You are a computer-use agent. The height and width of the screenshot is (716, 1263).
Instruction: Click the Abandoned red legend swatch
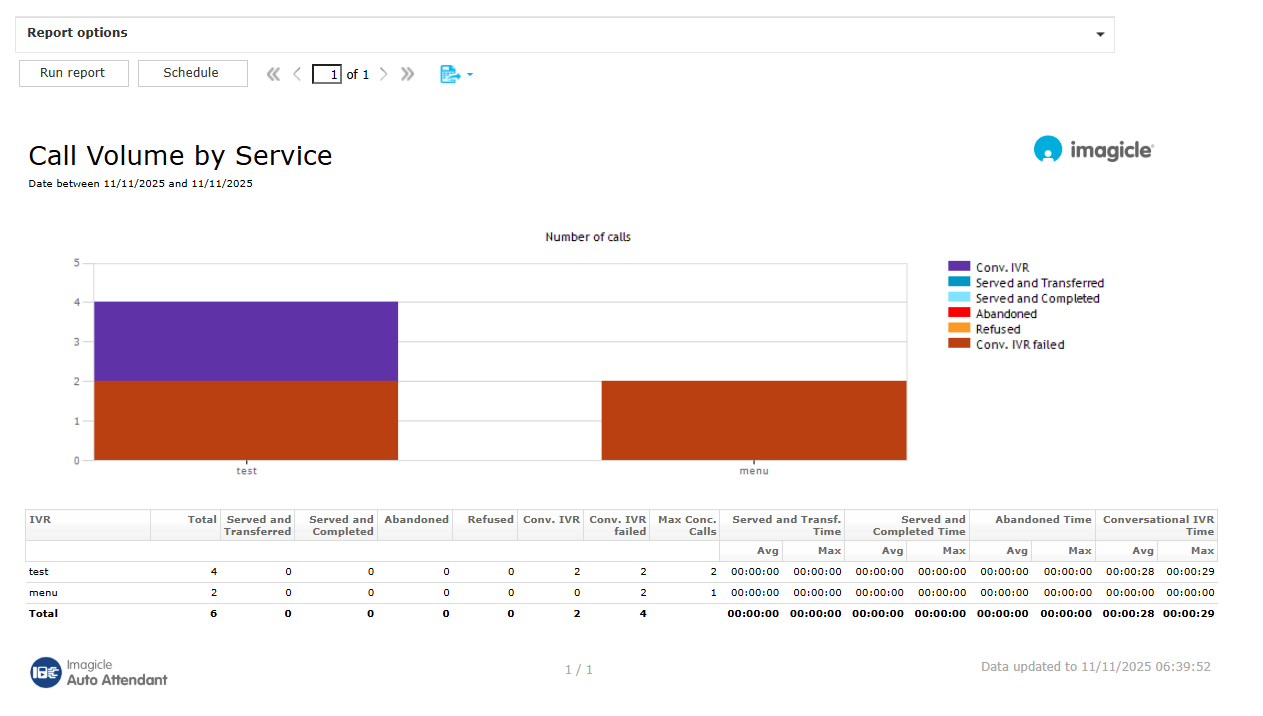959,313
